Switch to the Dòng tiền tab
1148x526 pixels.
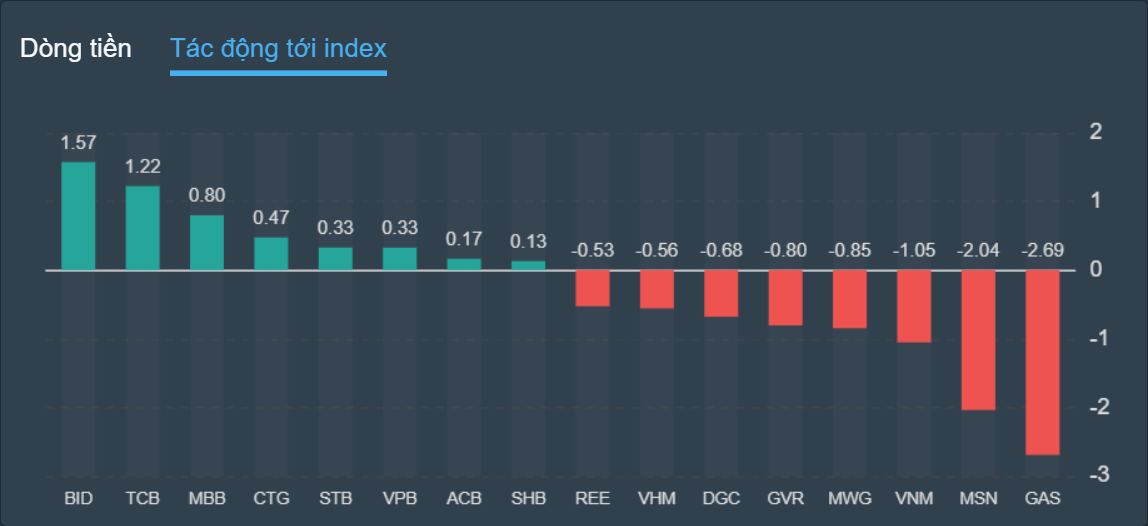[x=75, y=48]
